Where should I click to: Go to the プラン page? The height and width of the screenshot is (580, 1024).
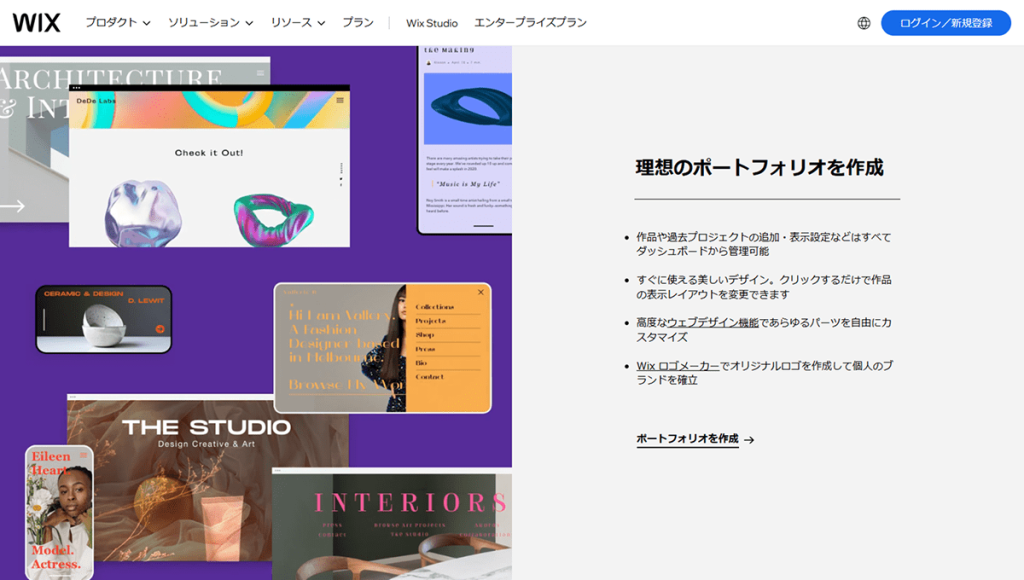[x=358, y=22]
